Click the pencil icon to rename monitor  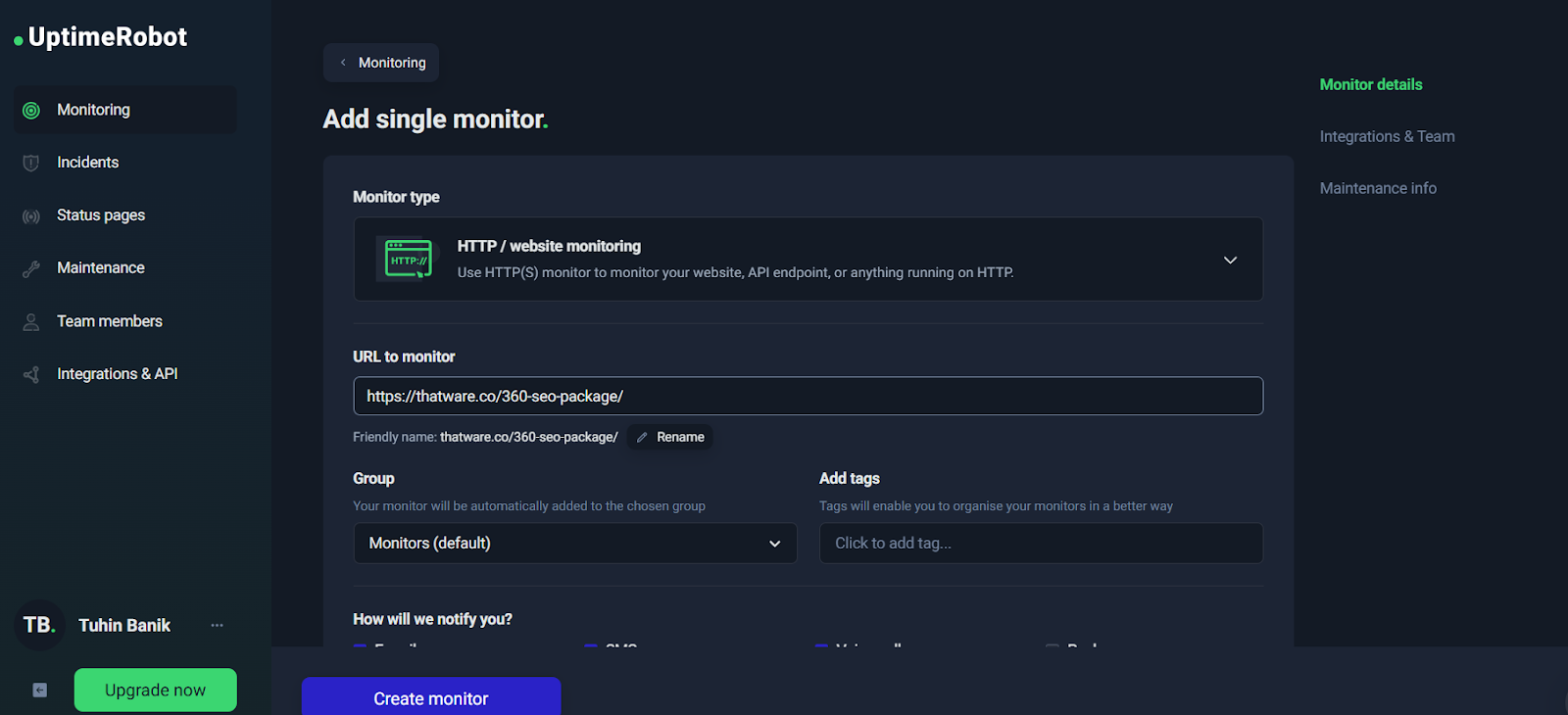pos(643,438)
